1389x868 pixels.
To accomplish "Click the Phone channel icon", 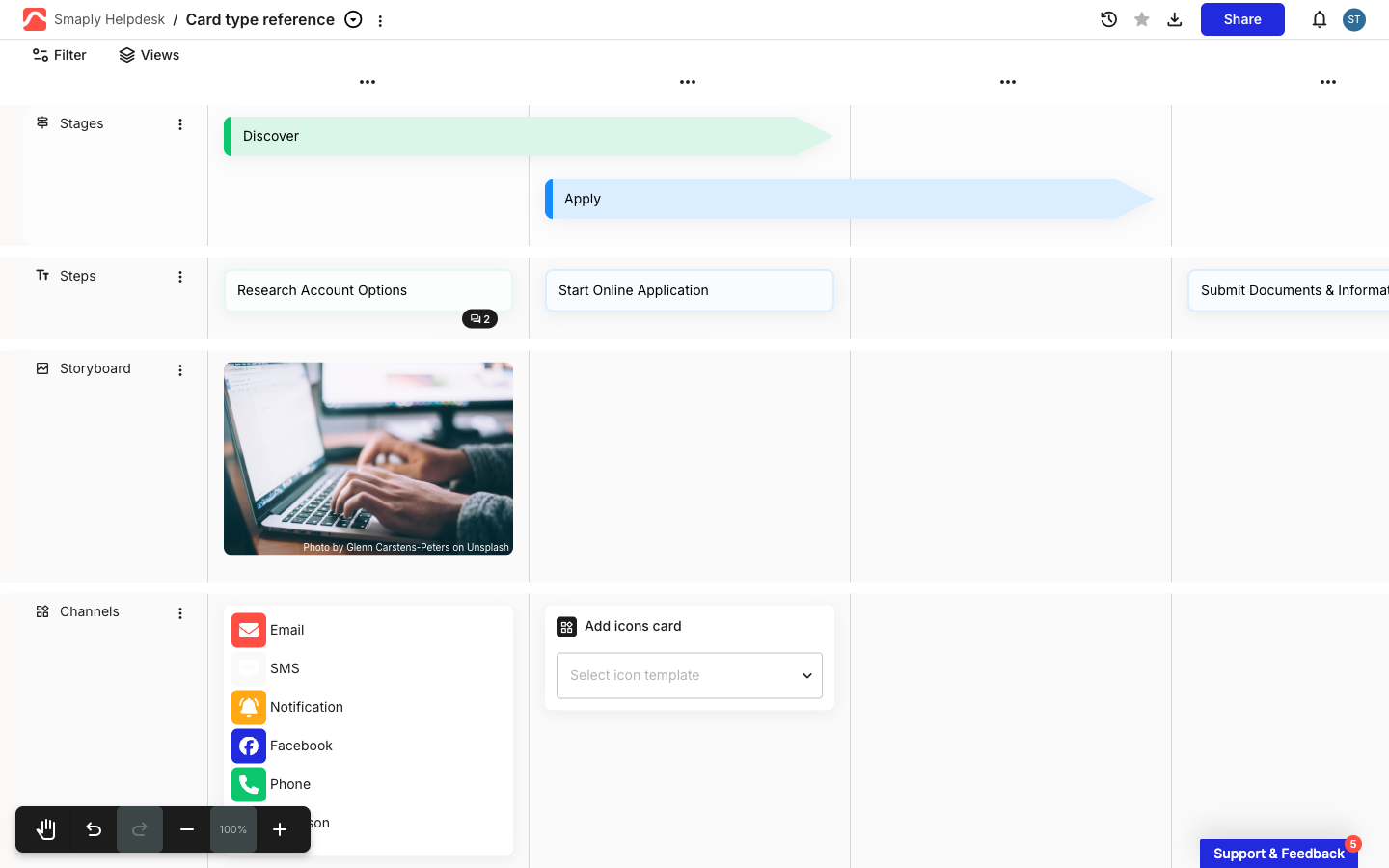I will (249, 784).
